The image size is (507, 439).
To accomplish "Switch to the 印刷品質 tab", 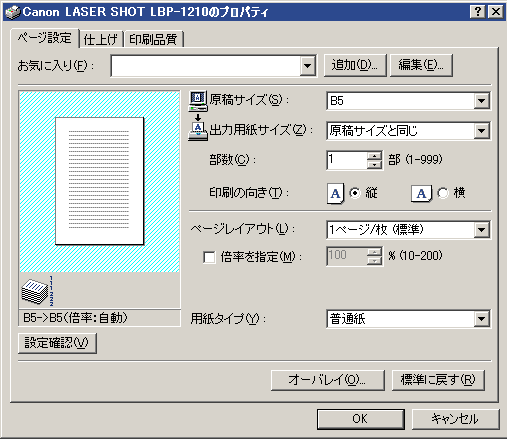I will click(153, 40).
